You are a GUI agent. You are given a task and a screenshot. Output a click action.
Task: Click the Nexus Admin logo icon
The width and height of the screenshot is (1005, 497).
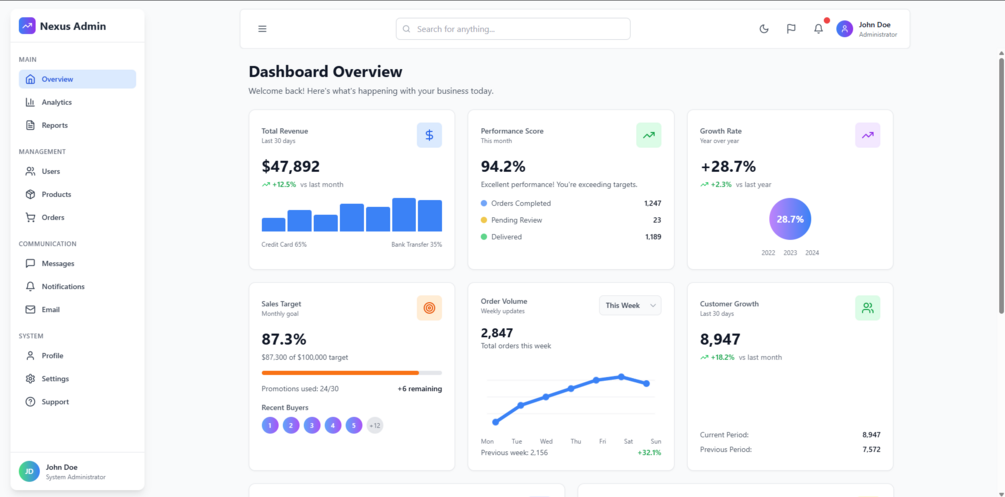click(x=28, y=26)
